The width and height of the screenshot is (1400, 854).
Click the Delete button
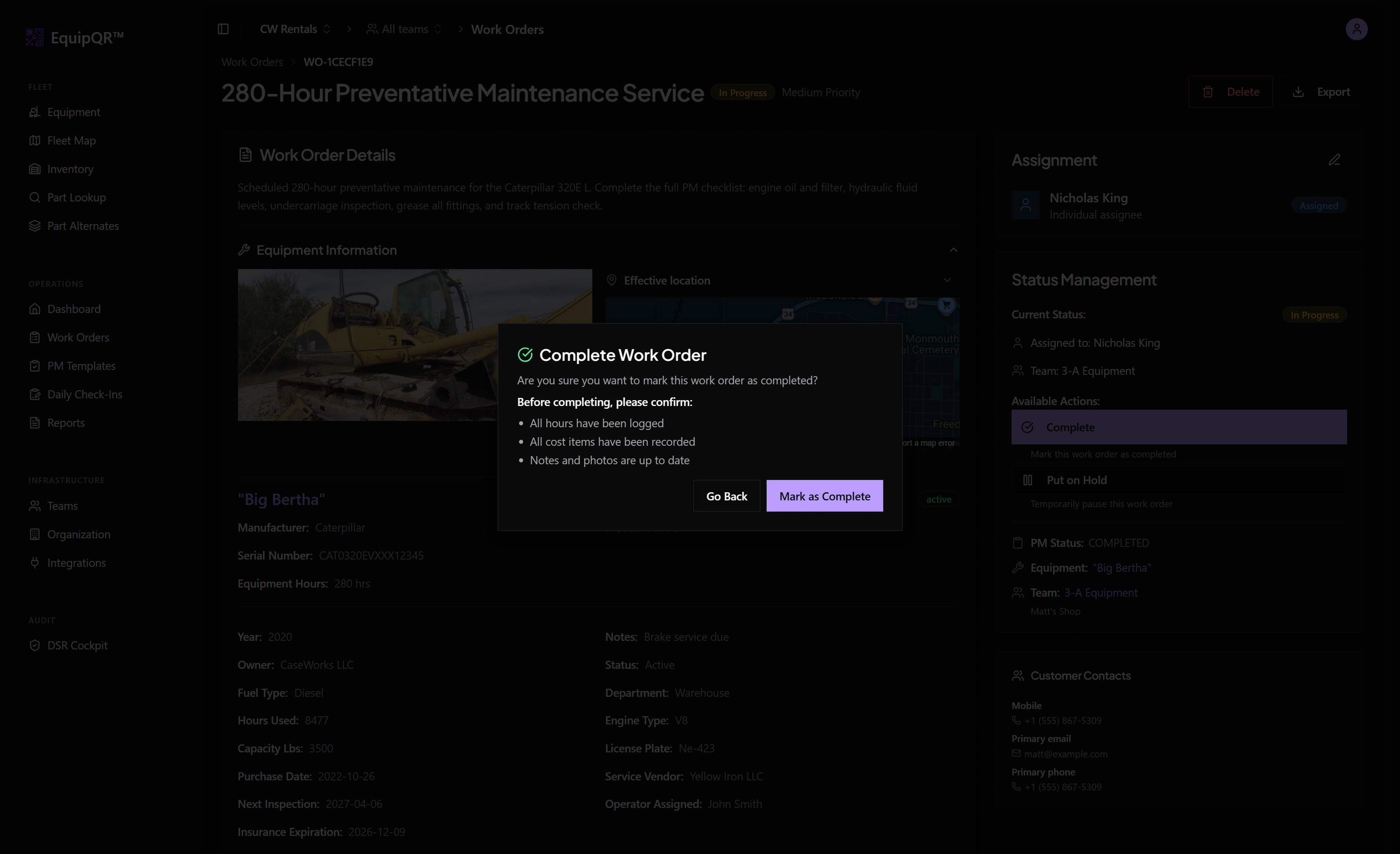coord(1230,92)
